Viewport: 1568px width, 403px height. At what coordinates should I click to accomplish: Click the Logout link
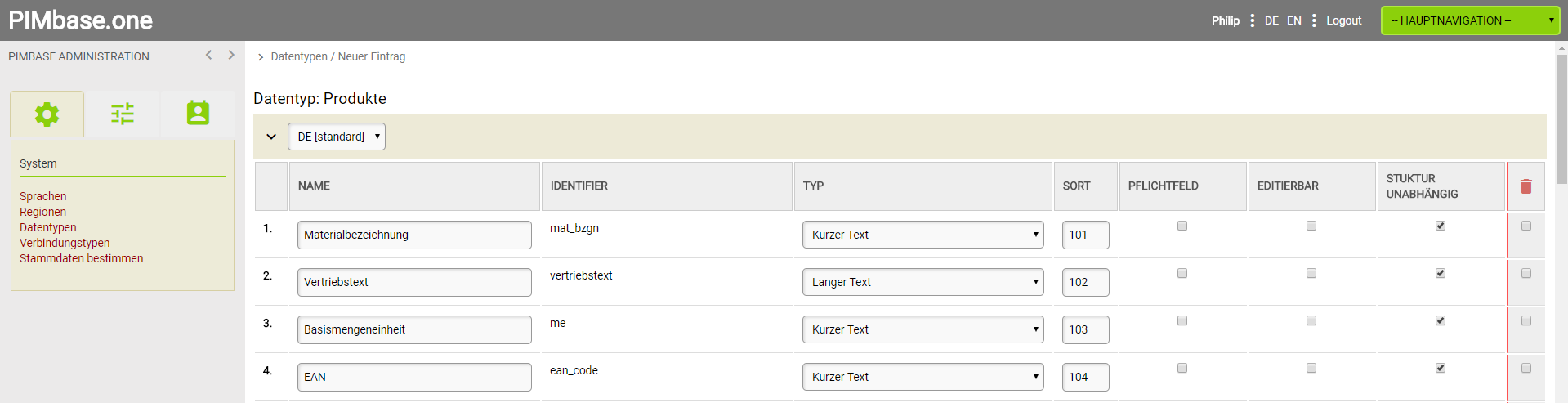(1343, 20)
